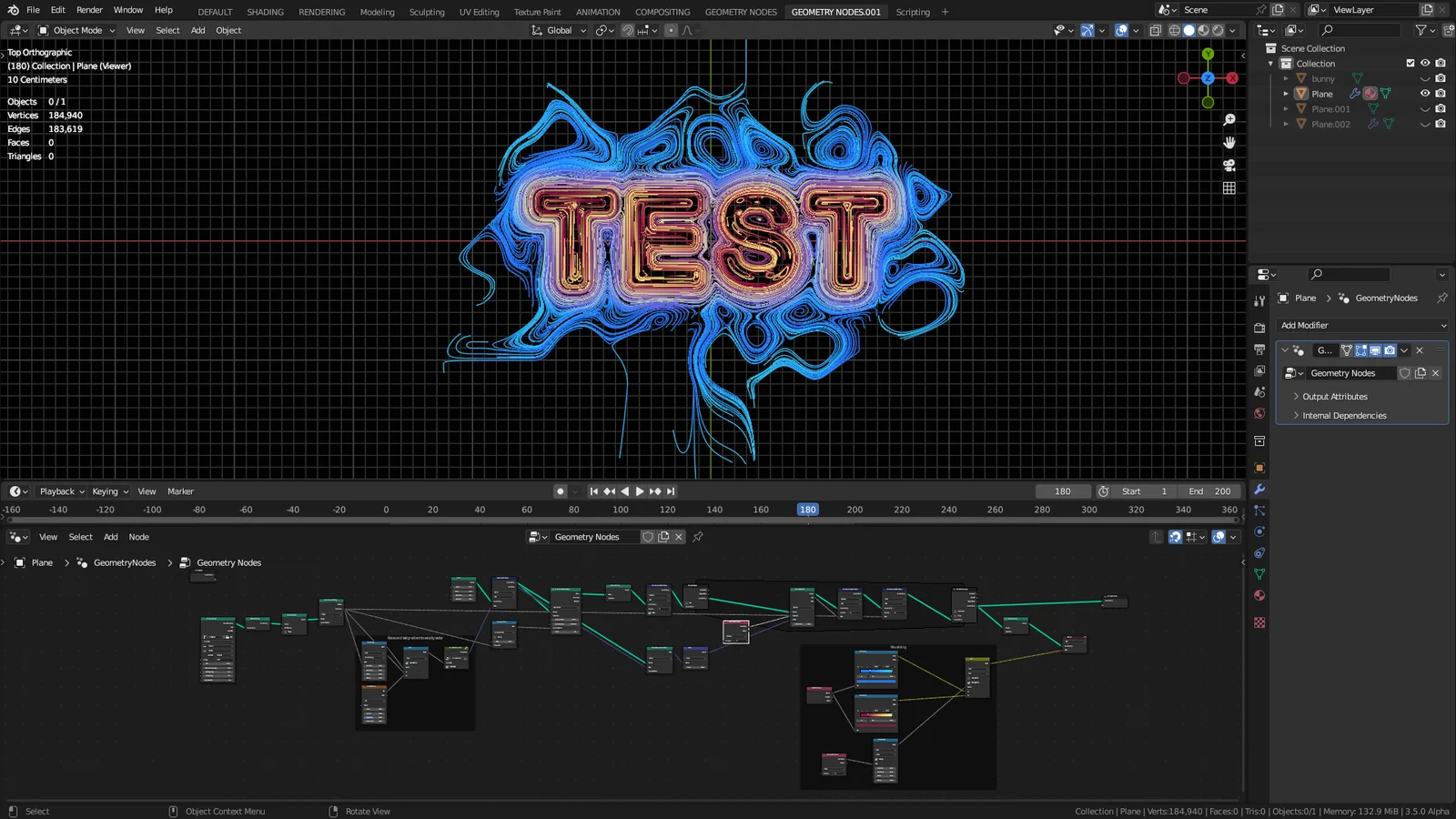Click the End frame field showing 200
The width and height of the screenshot is (1456, 819).
(x=1210, y=490)
